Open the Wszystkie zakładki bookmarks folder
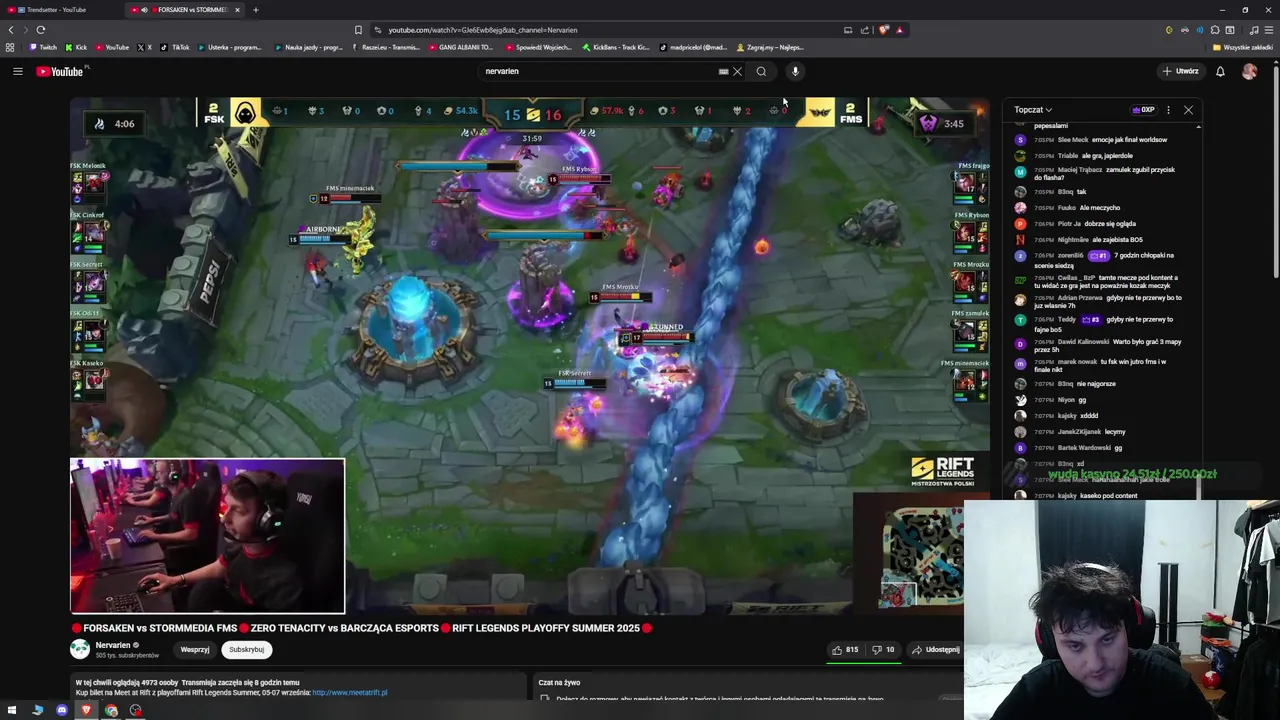Screen dimensions: 1280x720 (x=1243, y=47)
